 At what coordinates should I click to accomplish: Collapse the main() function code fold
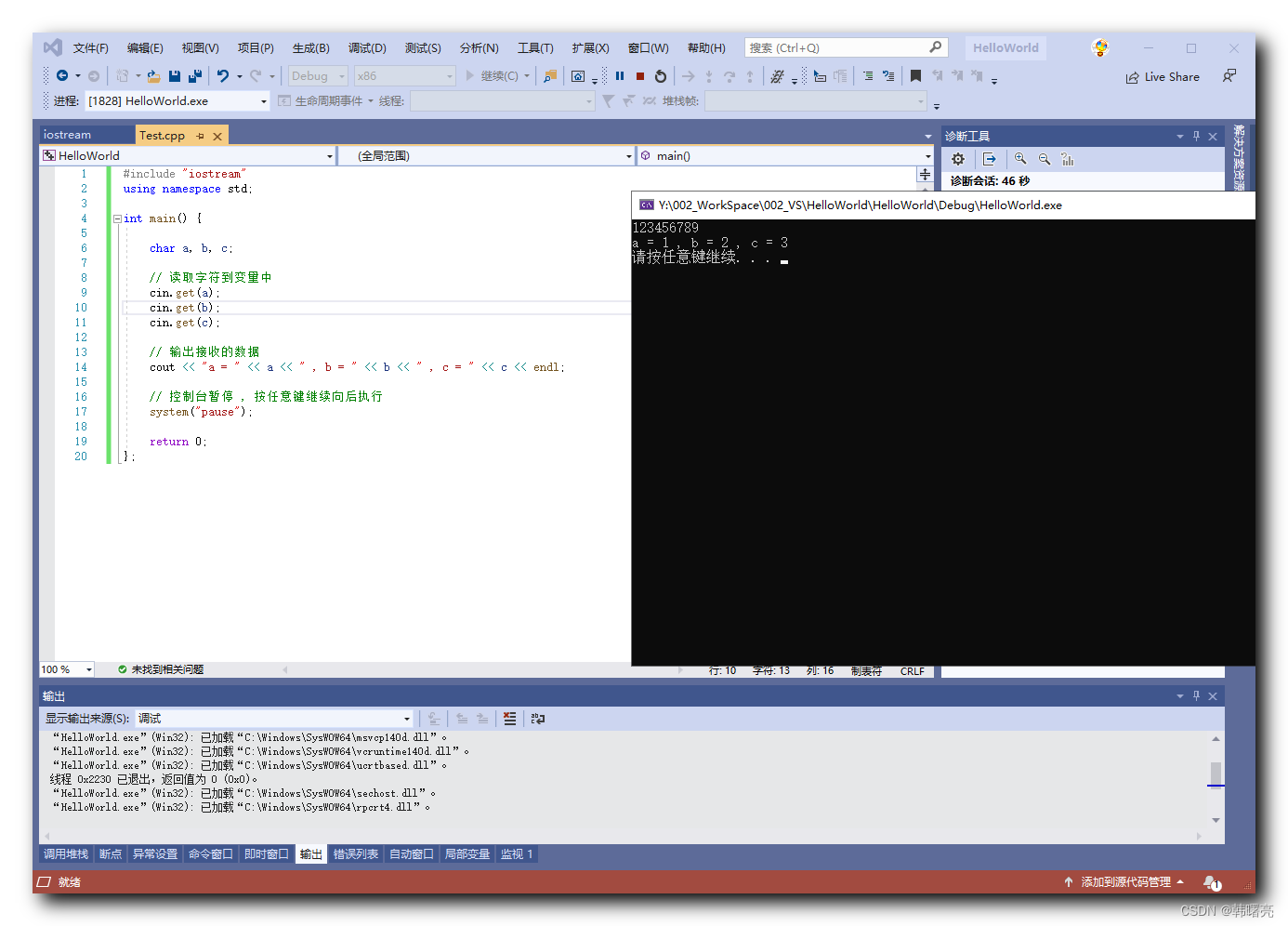click(x=117, y=218)
